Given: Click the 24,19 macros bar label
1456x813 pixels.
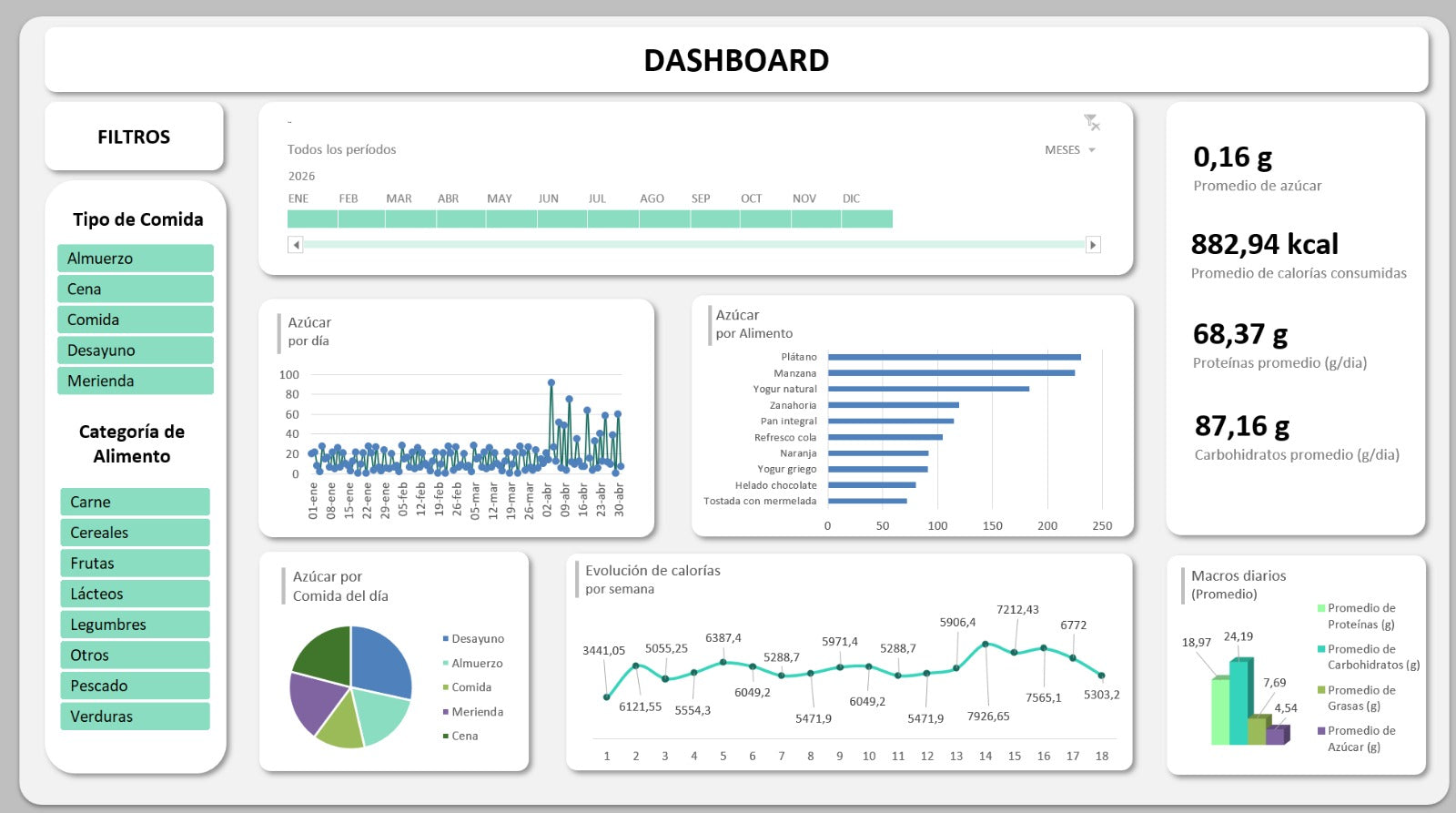Looking at the screenshot, I should [x=1238, y=637].
